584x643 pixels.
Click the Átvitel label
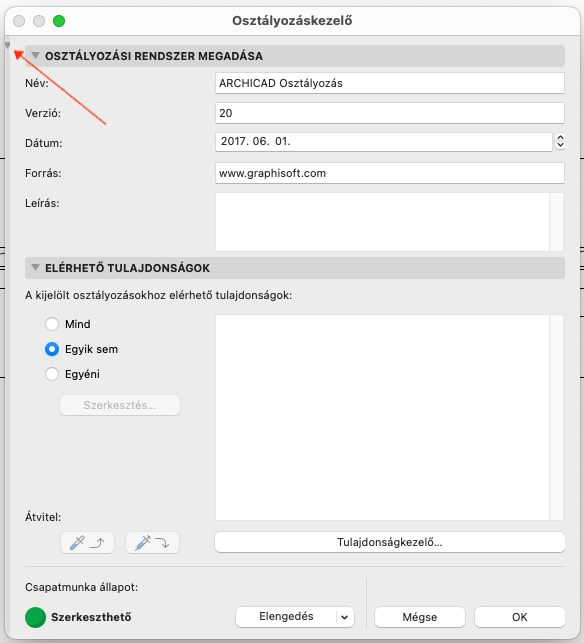[43, 517]
